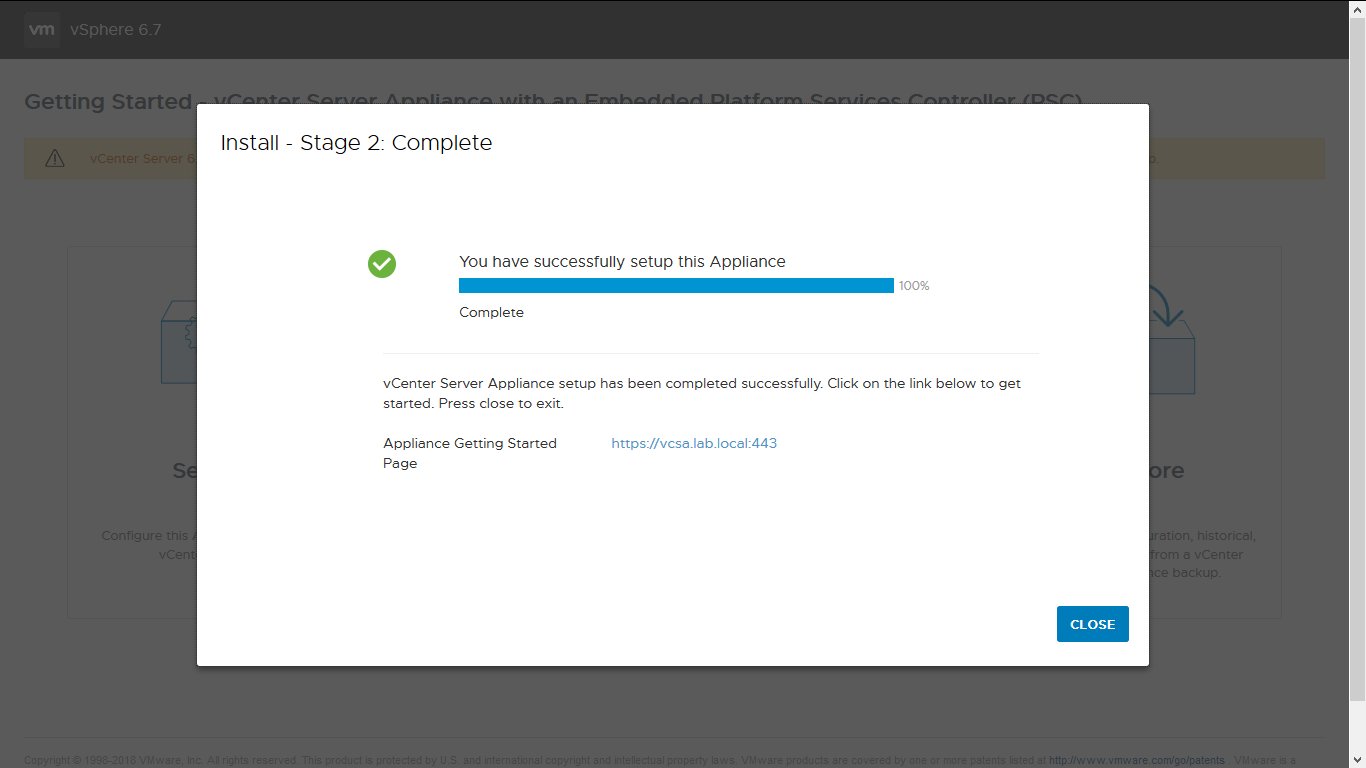Click the 'Appliance Getting Started Page' label

tap(469, 453)
